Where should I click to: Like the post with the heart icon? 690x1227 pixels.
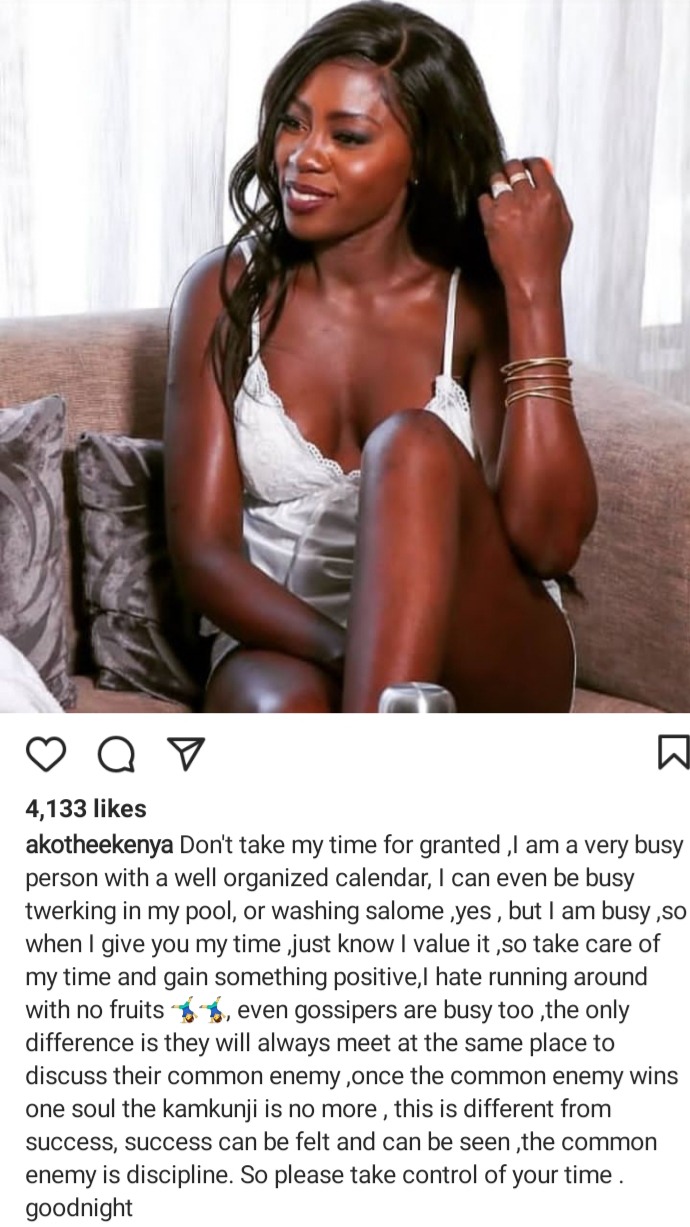(x=47, y=755)
